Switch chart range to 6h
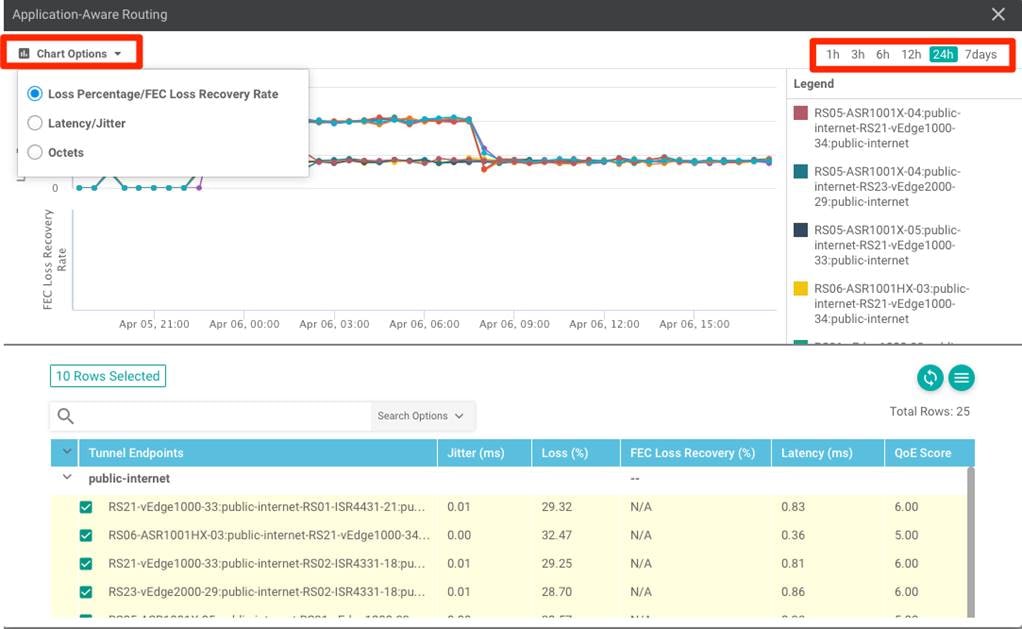Screen dimensions: 1022x629 point(883,54)
